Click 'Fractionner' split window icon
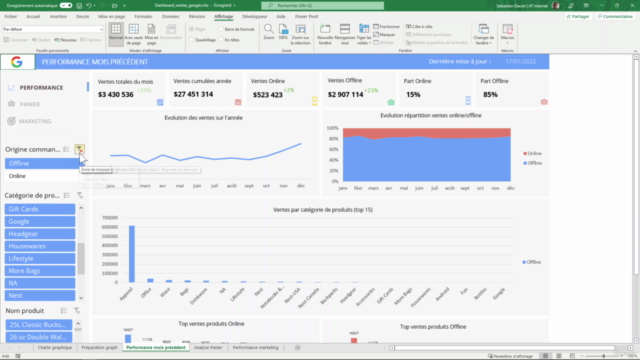Screen dimensions: 640x360 pos(376,27)
